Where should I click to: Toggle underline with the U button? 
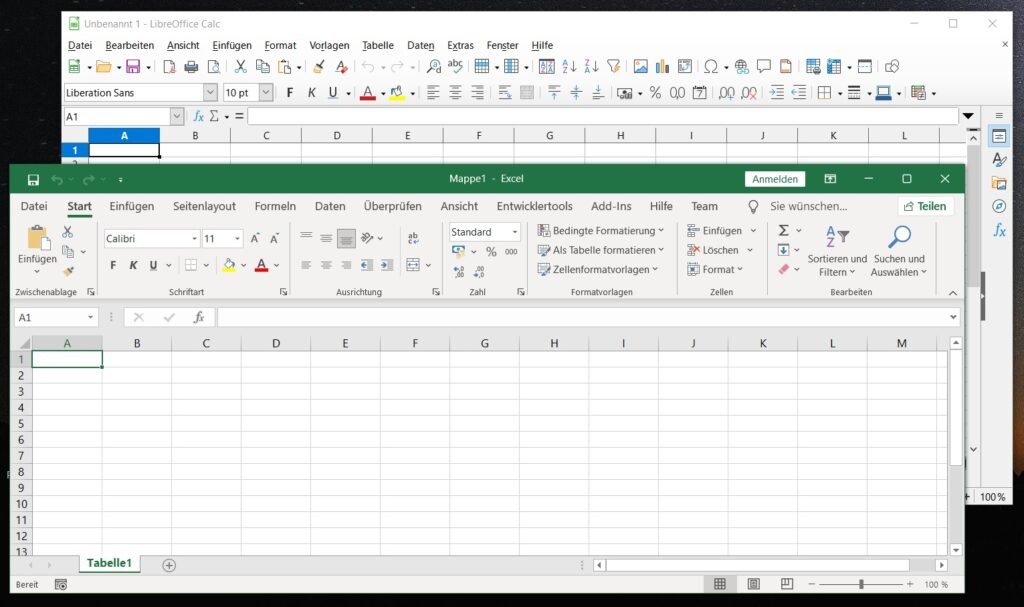152,264
